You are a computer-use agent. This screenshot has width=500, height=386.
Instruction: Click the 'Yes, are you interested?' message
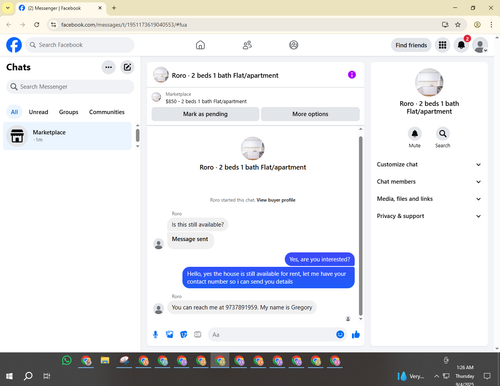point(320,259)
